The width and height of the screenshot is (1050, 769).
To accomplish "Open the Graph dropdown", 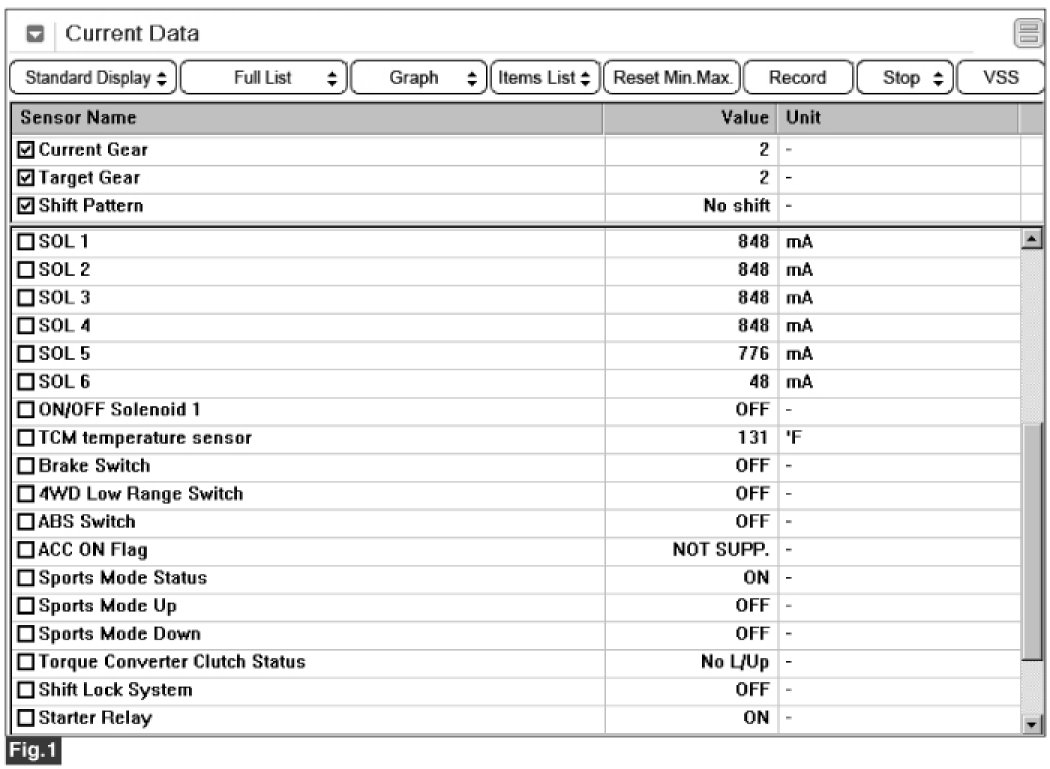I will 419,78.
